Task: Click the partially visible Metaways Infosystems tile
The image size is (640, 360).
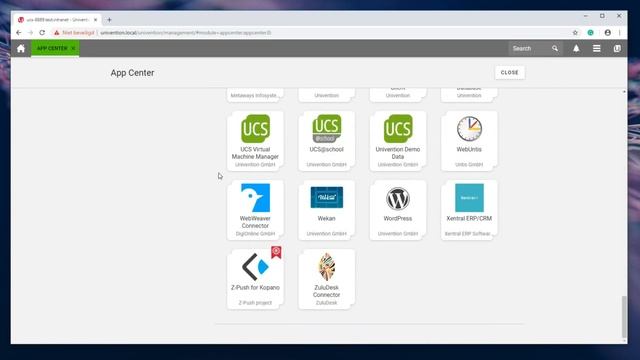Action: point(255,95)
